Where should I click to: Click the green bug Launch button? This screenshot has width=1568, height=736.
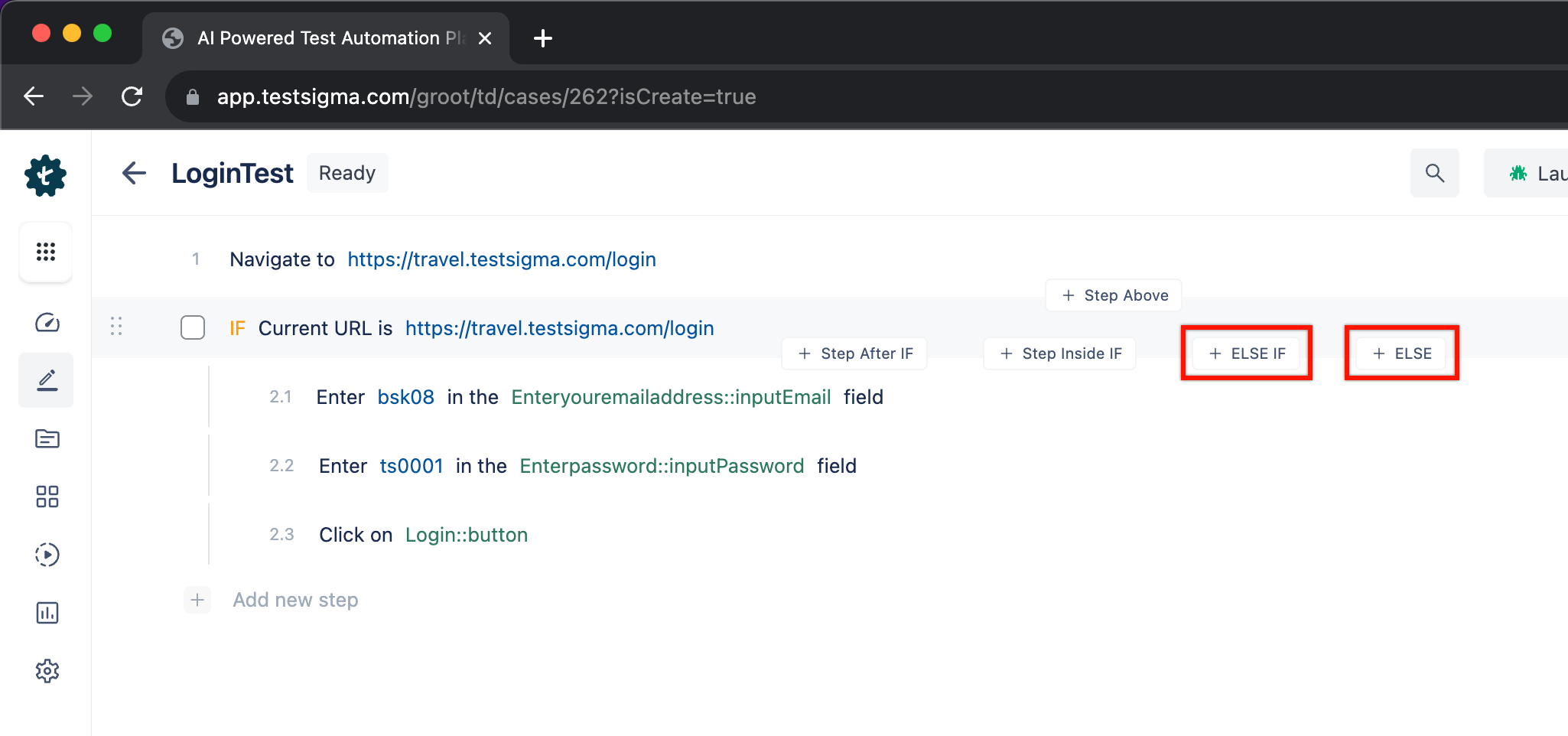tap(1527, 173)
